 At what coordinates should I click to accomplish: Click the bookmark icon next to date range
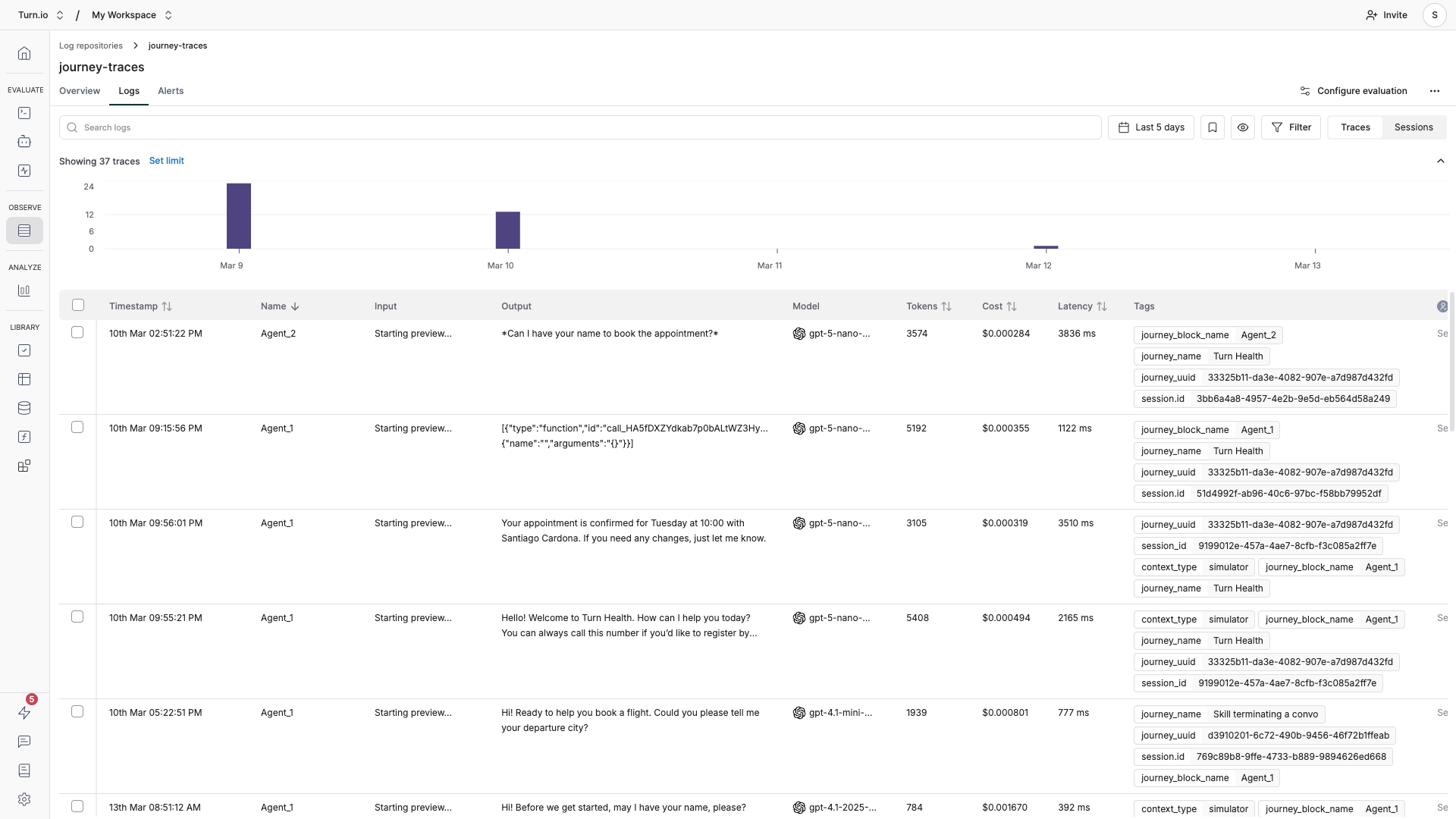pos(1212,127)
